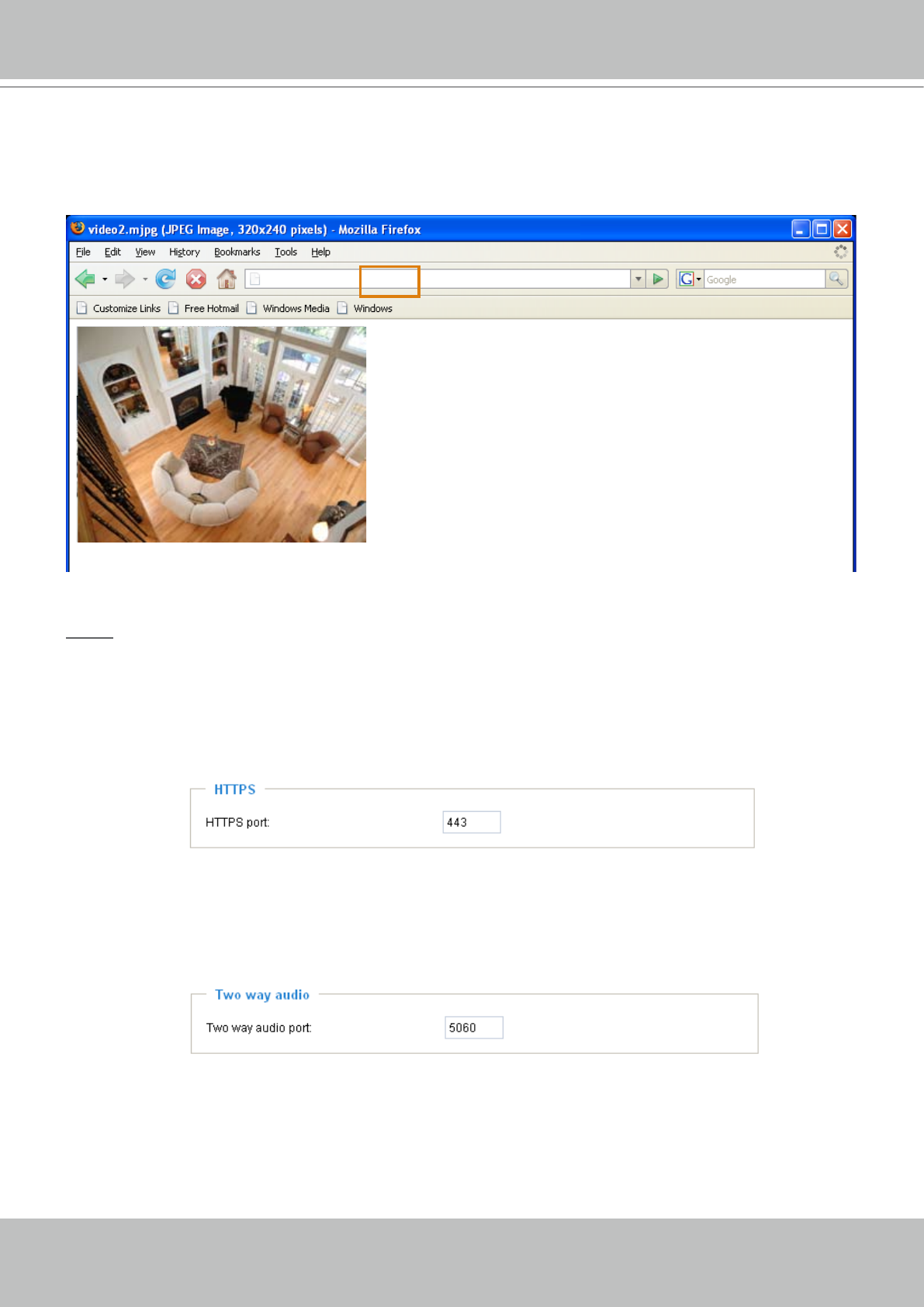Go to the Home page icon
924x1307 pixels.
(227, 279)
